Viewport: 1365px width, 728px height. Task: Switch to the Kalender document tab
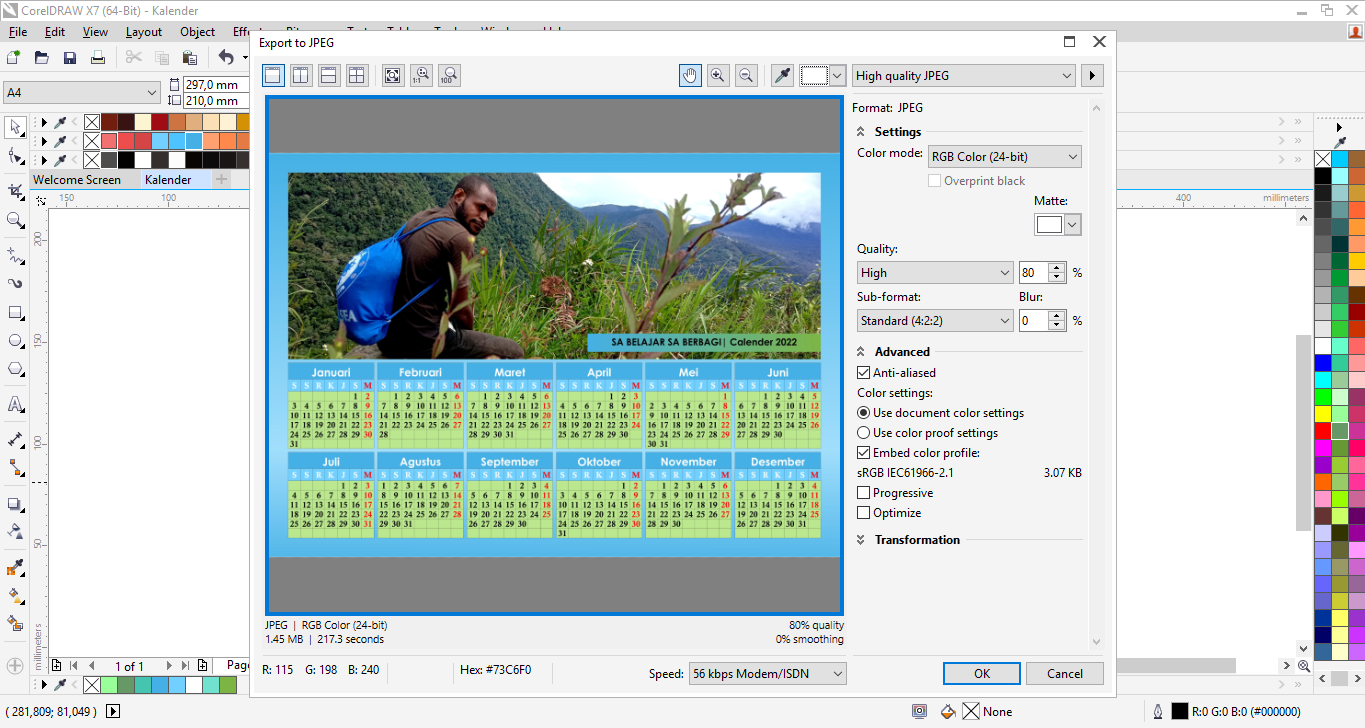pos(168,180)
